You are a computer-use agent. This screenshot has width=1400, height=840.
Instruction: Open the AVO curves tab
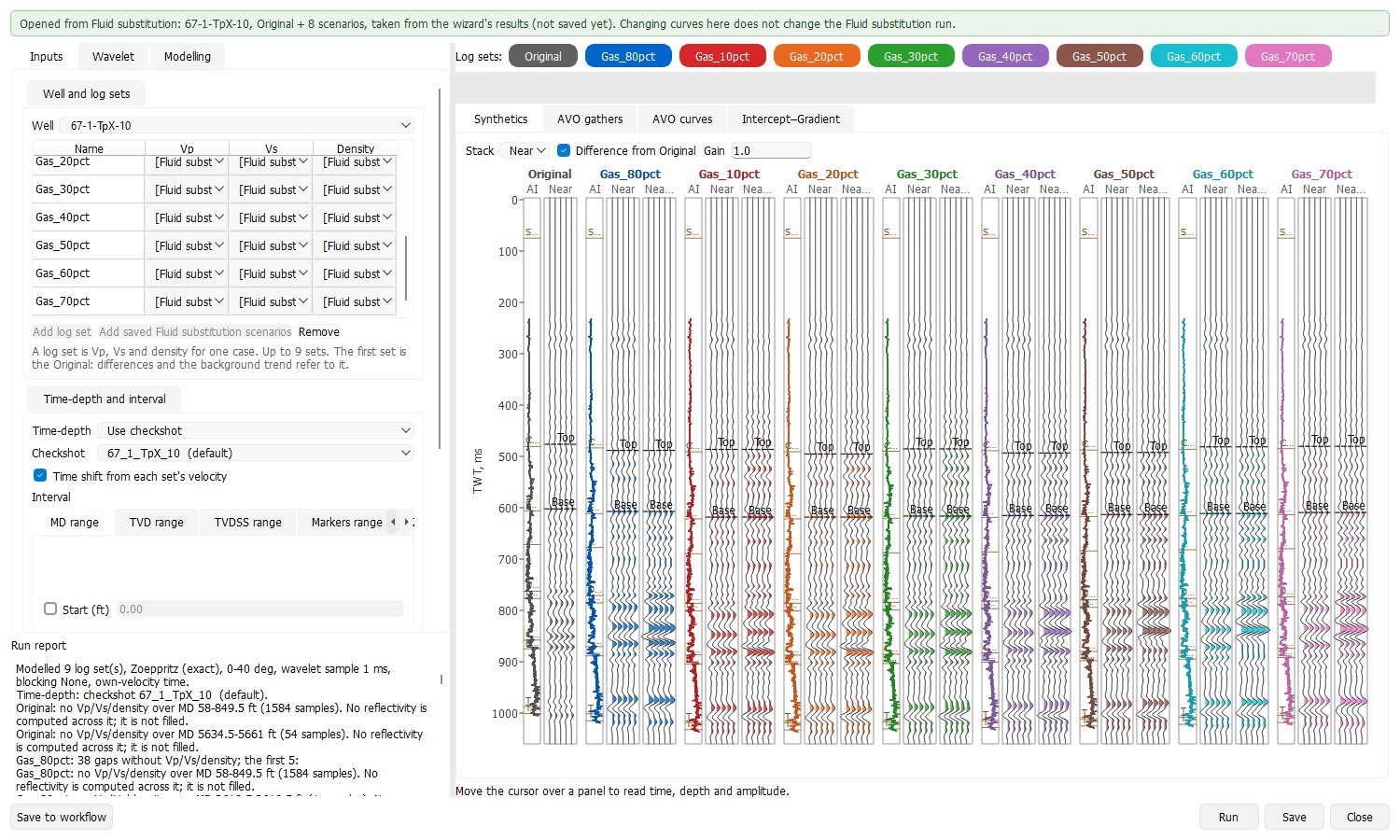(682, 119)
